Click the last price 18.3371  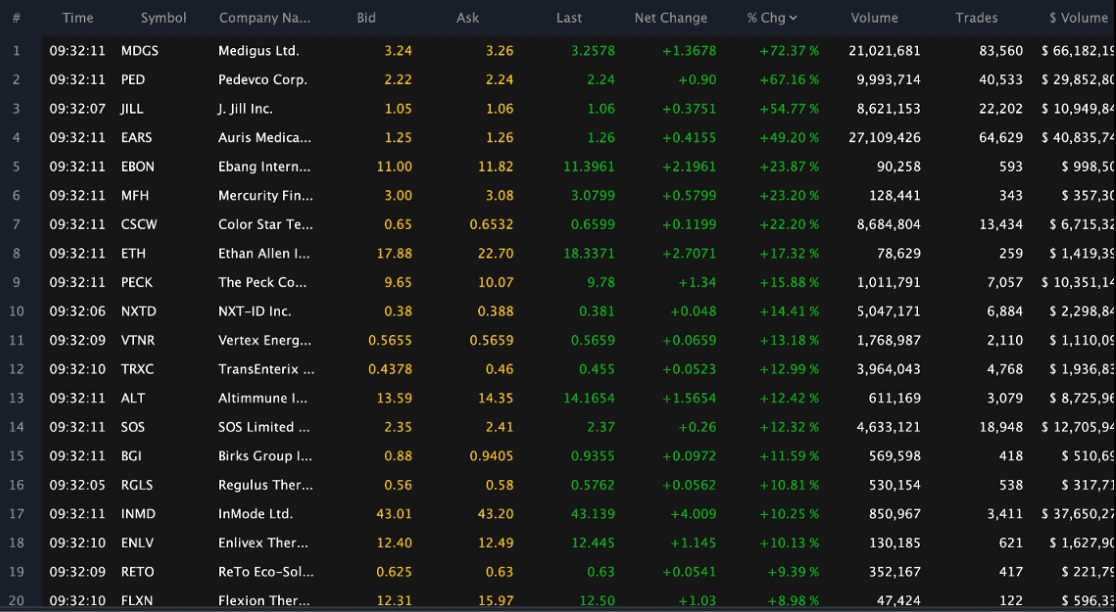click(x=589, y=253)
